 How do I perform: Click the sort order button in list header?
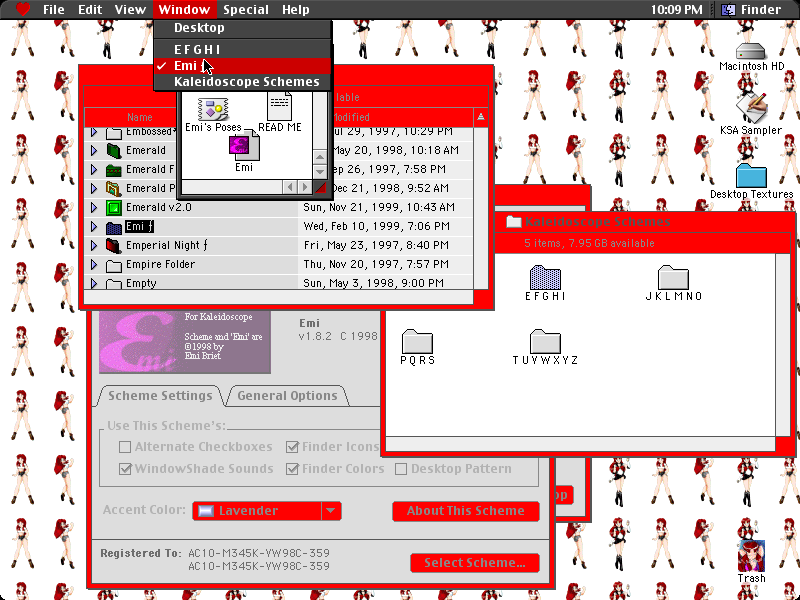click(481, 117)
